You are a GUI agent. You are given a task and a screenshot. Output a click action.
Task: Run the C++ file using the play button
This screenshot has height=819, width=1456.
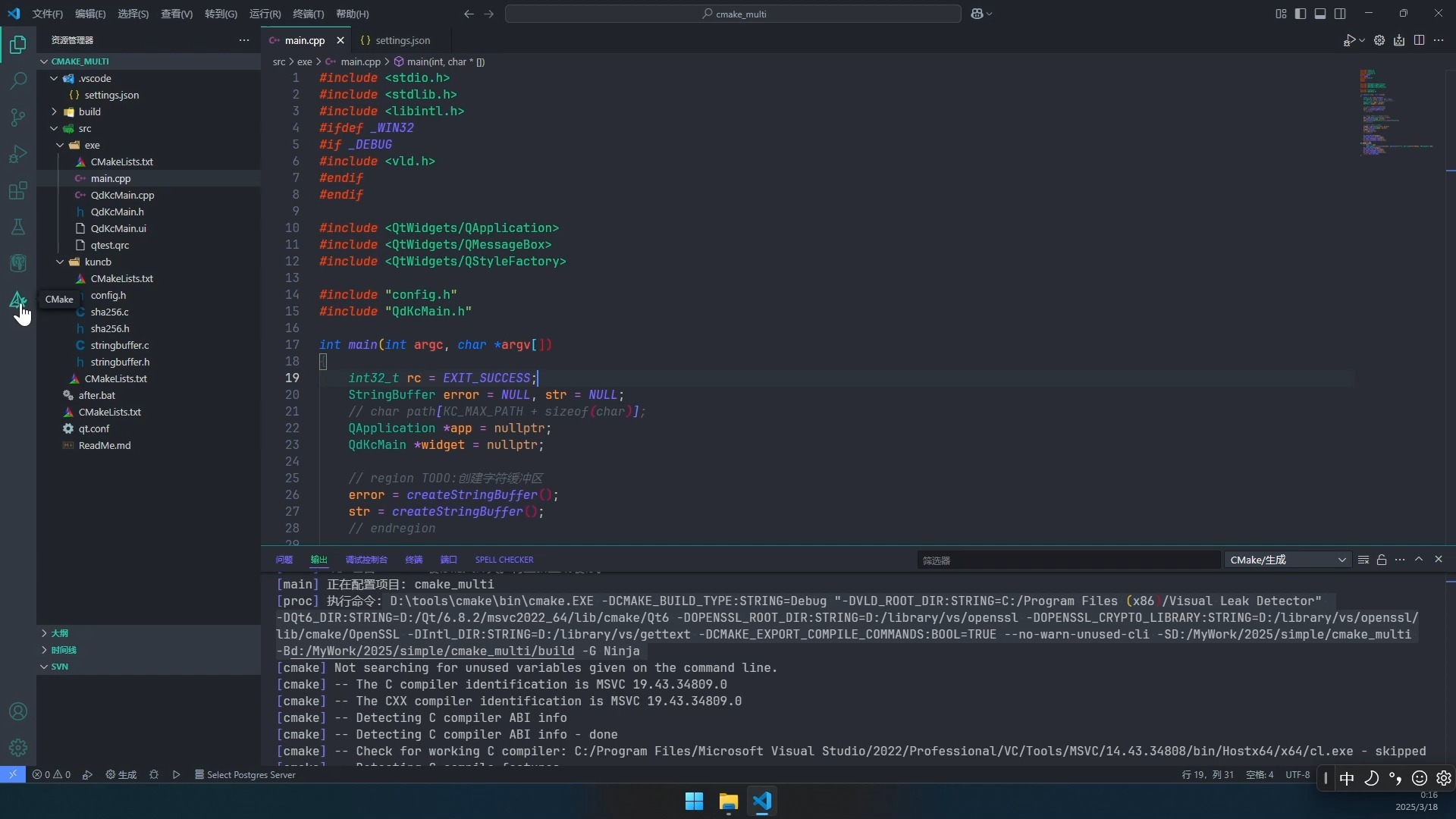click(x=1351, y=40)
